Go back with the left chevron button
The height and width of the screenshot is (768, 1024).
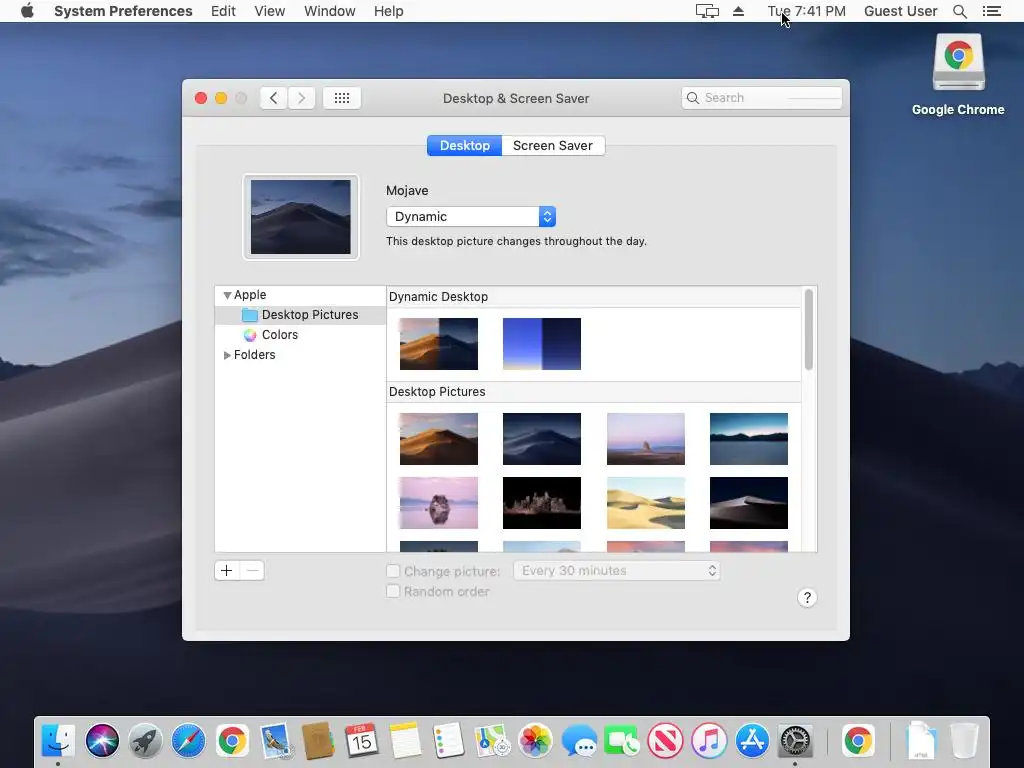[274, 98]
